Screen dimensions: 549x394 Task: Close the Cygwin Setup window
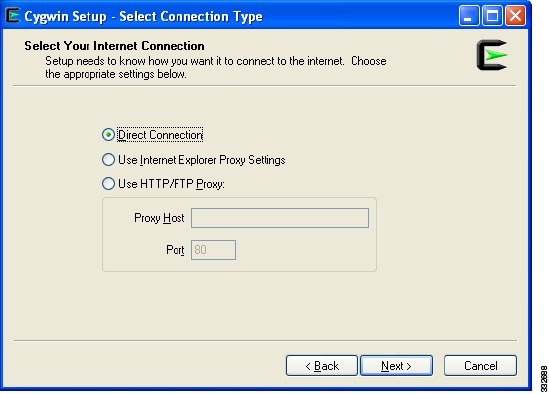pyautogui.click(x=515, y=16)
